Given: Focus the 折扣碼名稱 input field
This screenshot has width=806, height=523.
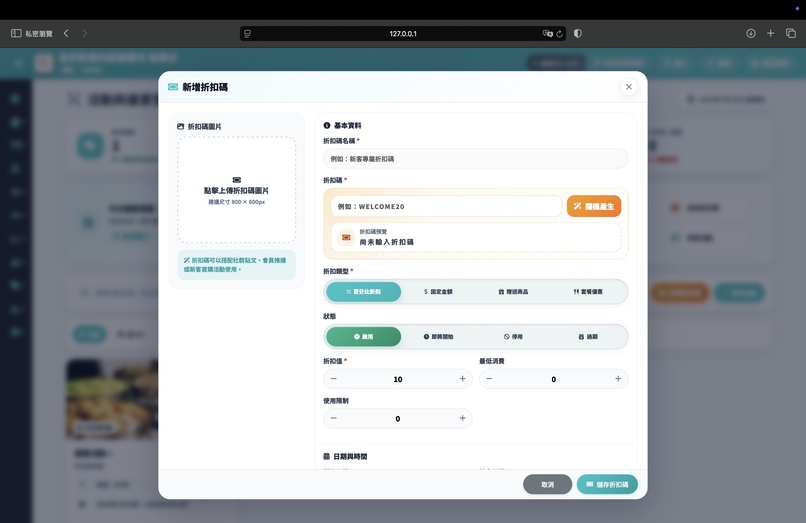Looking at the screenshot, I should tap(475, 159).
